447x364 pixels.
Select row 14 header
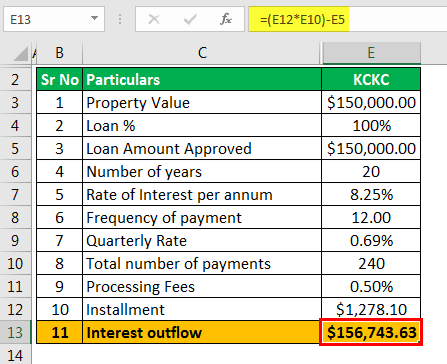click(15, 355)
